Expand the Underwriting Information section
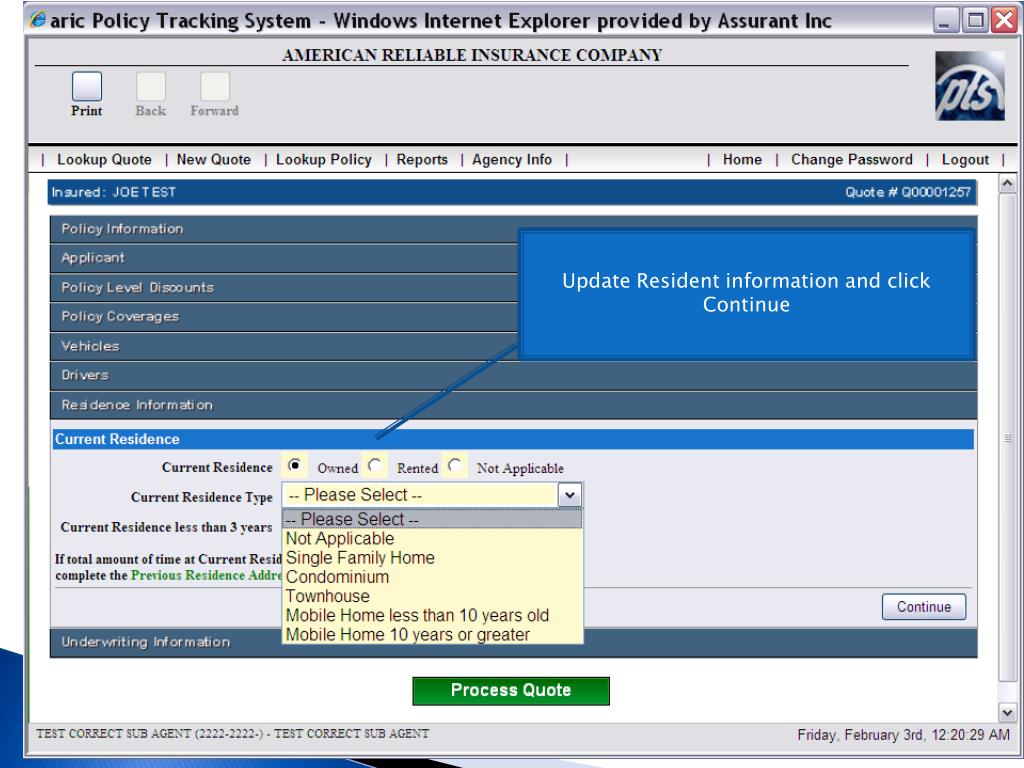 point(513,643)
